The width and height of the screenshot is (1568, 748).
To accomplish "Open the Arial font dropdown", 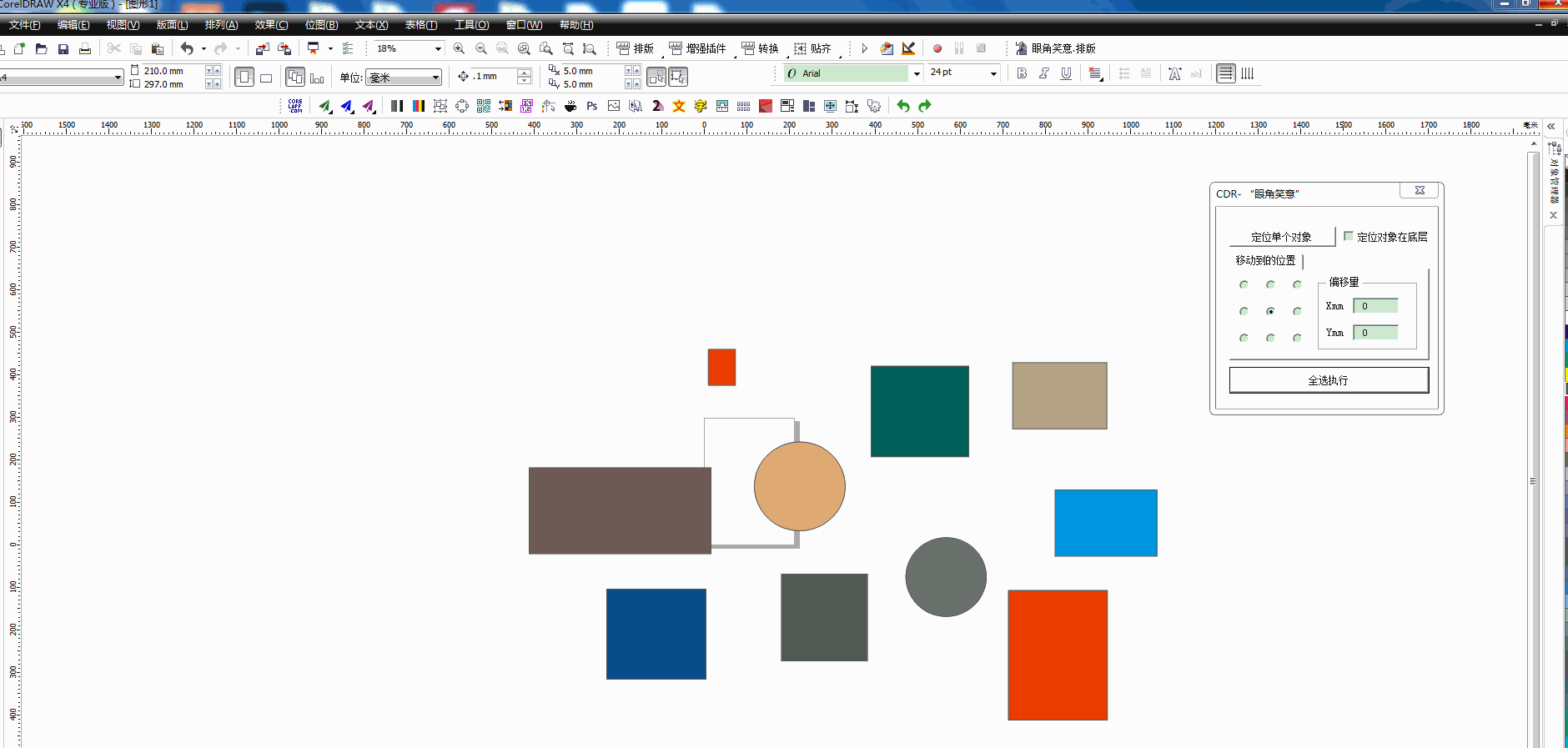I will click(x=917, y=73).
